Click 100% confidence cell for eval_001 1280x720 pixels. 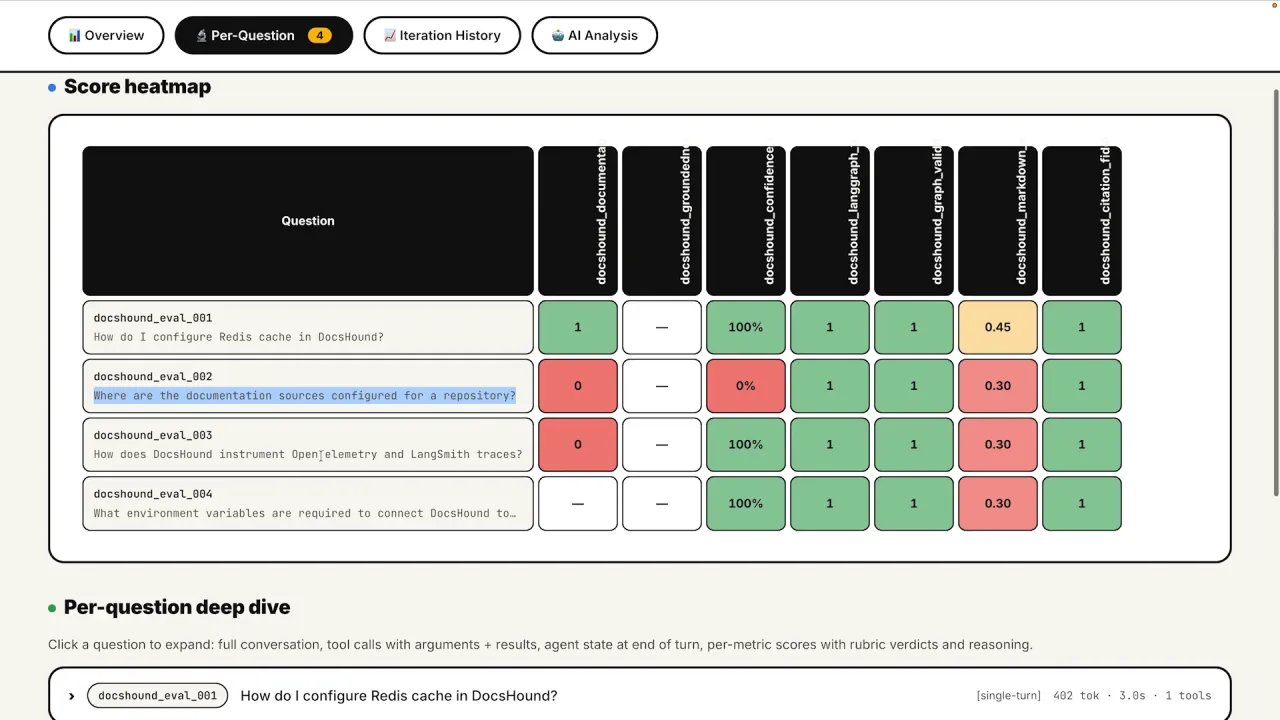coord(746,327)
